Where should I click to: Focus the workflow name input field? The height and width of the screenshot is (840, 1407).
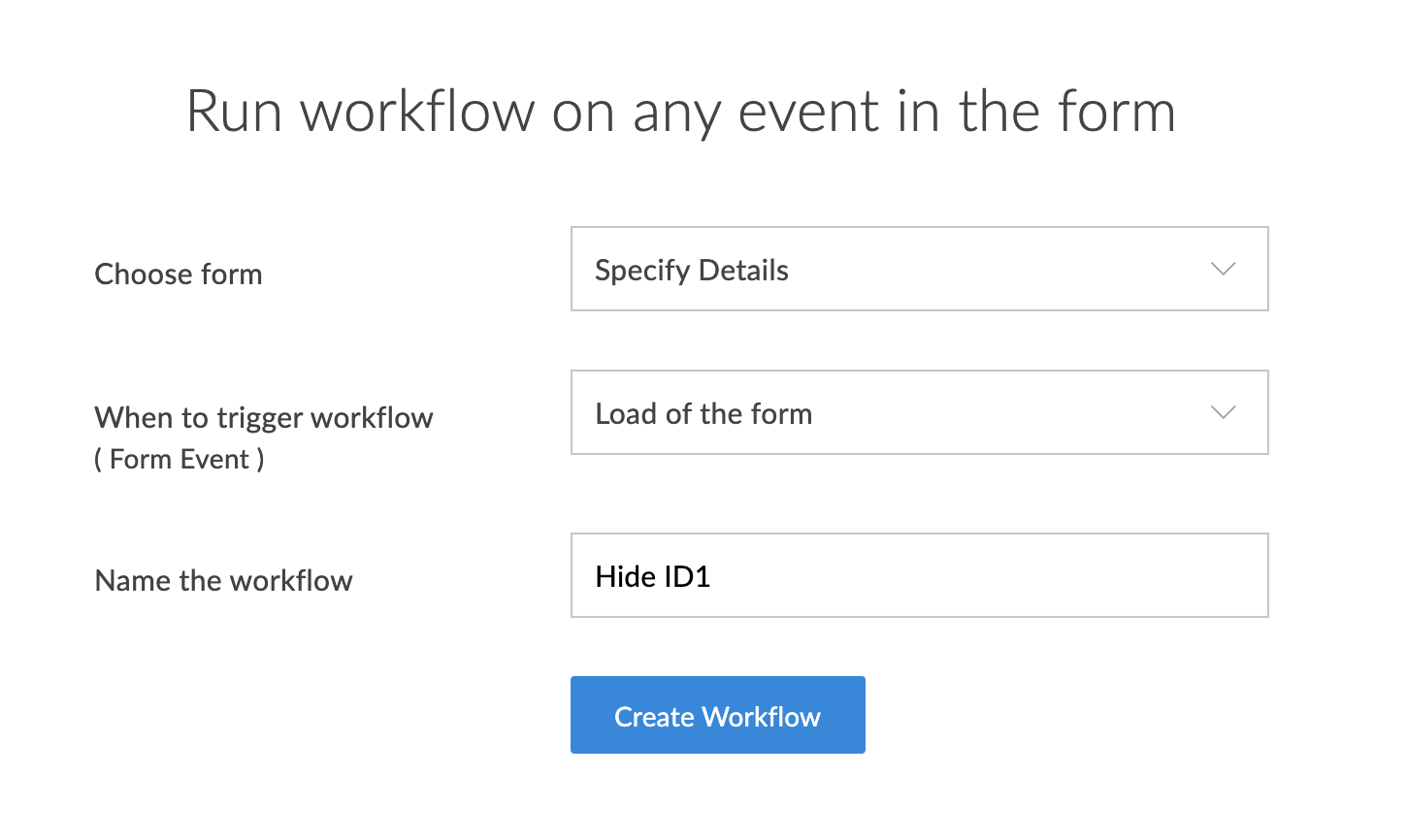point(918,575)
